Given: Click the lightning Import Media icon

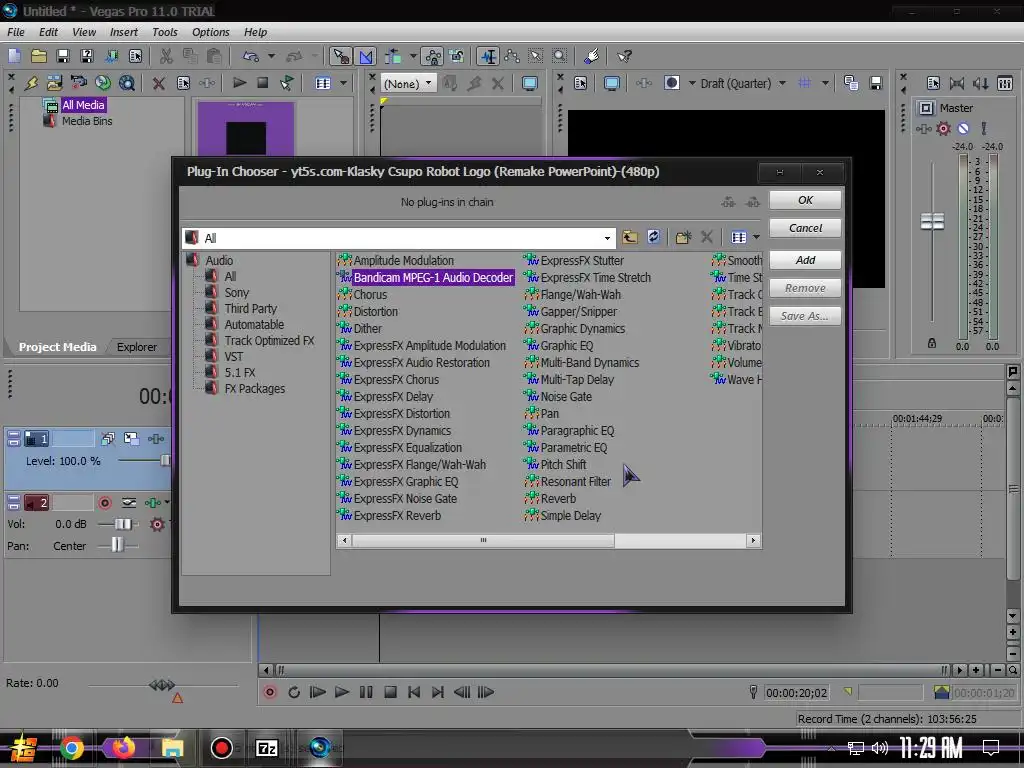Looking at the screenshot, I should point(31,83).
